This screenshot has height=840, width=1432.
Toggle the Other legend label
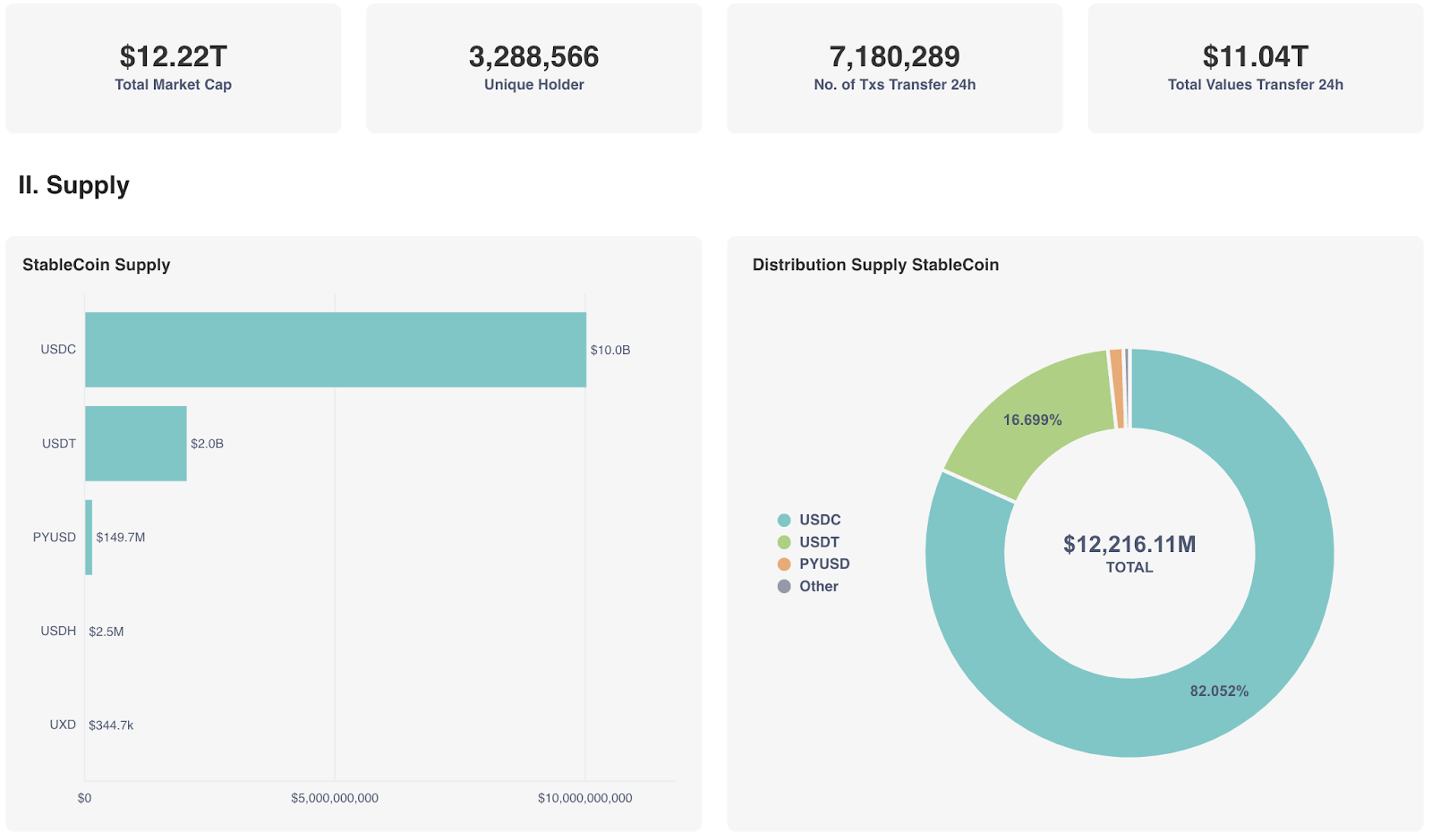[819, 586]
